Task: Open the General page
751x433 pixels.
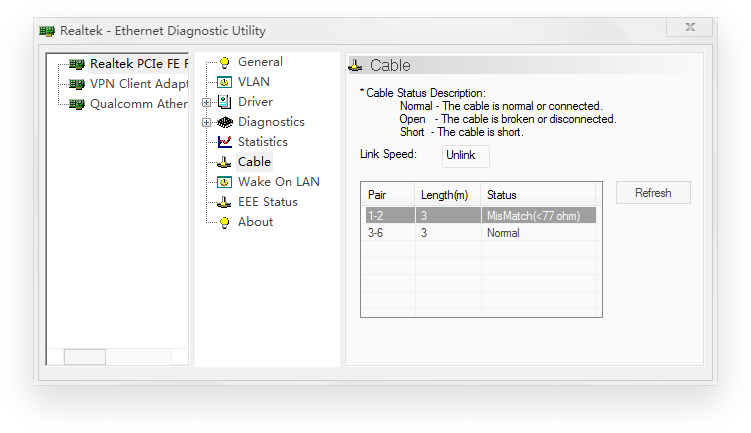Action: (x=260, y=62)
